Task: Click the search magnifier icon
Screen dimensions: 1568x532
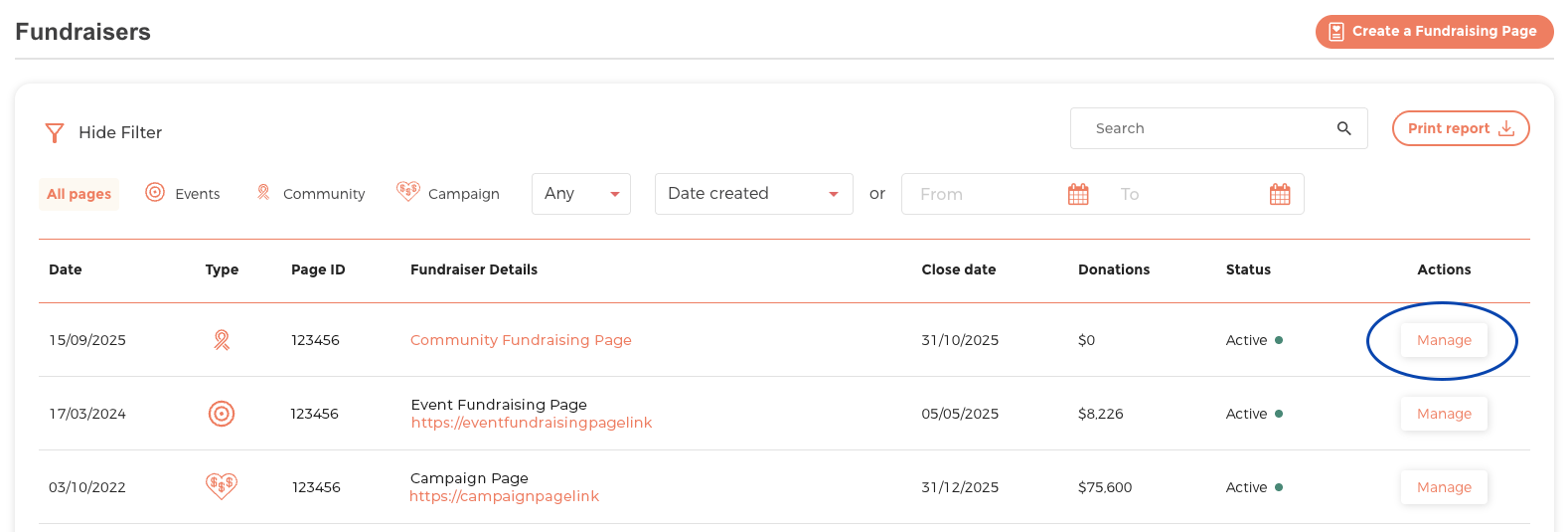Action: pos(1343,128)
